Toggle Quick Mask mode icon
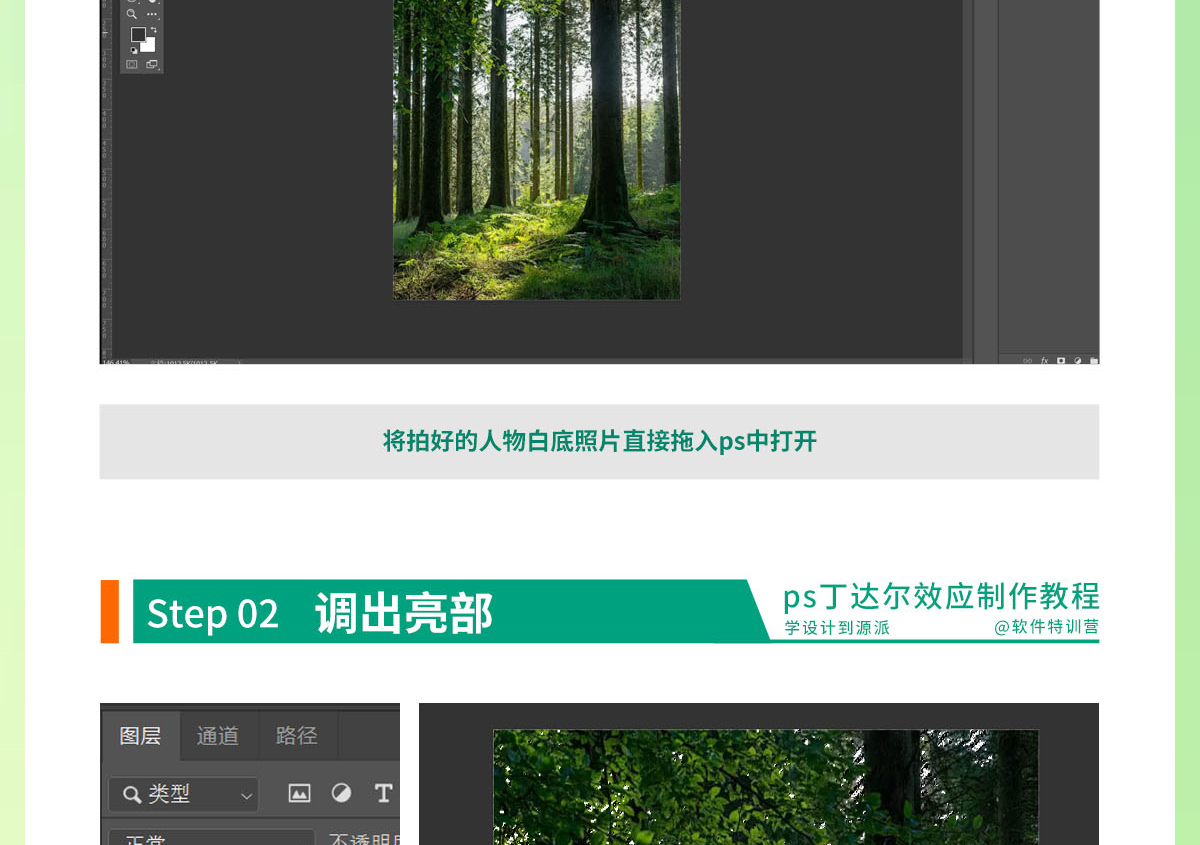This screenshot has height=845, width=1200. pos(132,65)
